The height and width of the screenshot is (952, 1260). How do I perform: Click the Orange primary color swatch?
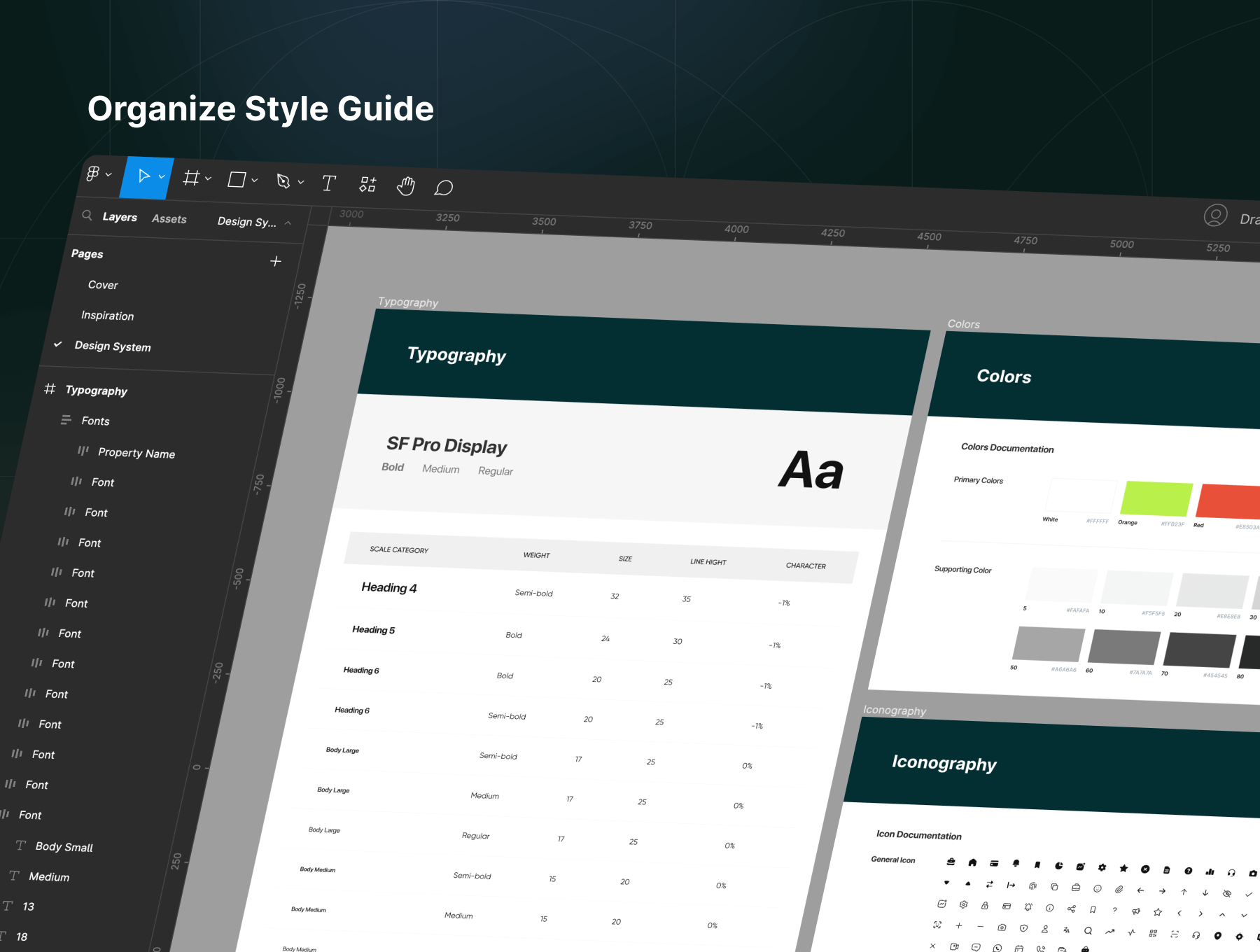tap(1156, 499)
